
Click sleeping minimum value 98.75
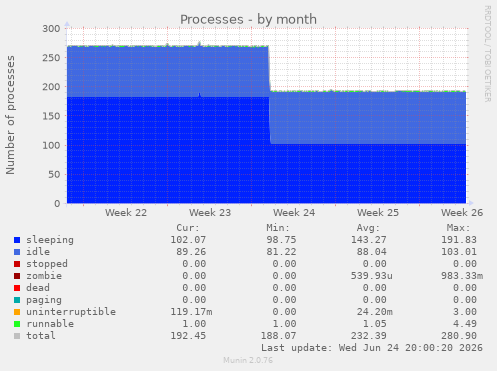[x=281, y=240]
